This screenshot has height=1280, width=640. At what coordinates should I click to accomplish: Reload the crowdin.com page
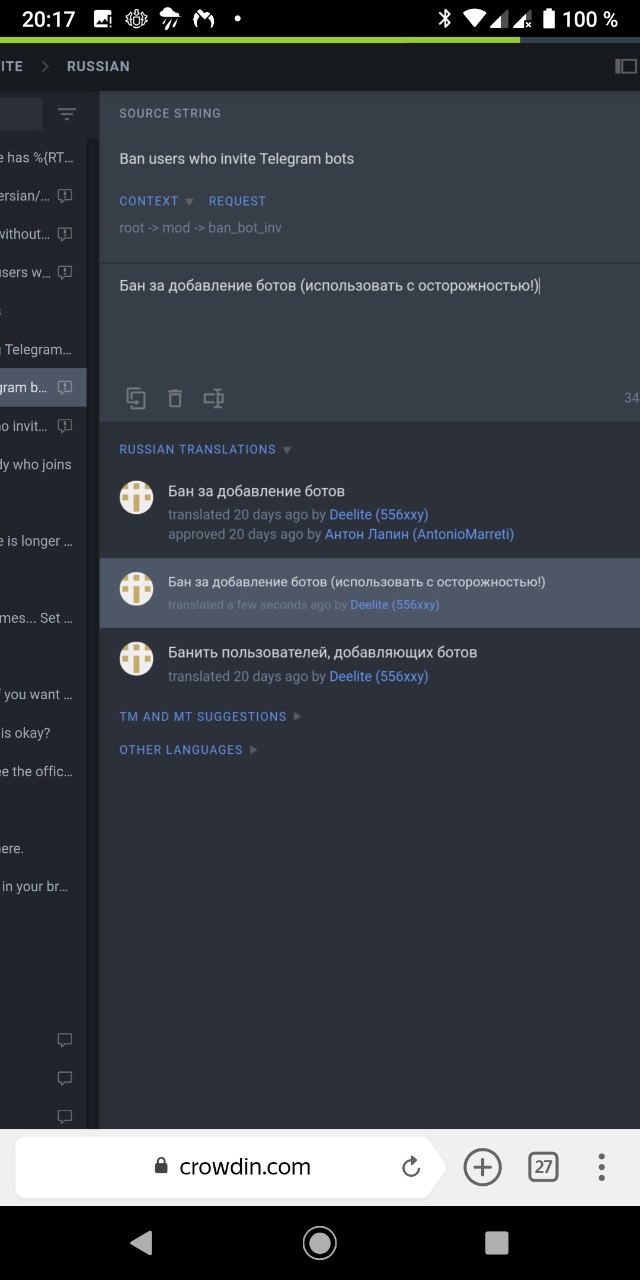[411, 1166]
